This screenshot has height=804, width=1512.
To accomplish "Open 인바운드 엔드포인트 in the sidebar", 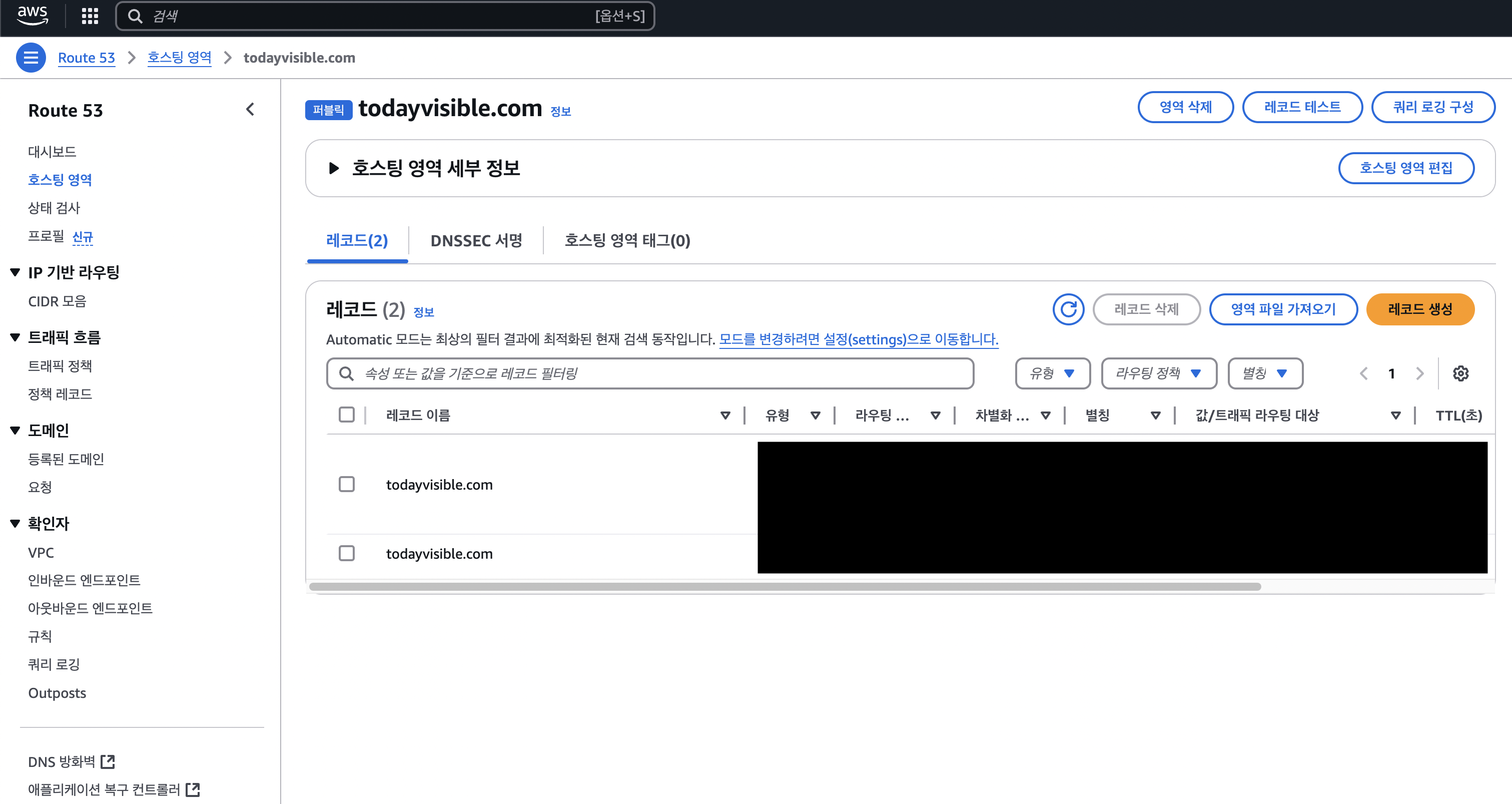I will tap(84, 580).
